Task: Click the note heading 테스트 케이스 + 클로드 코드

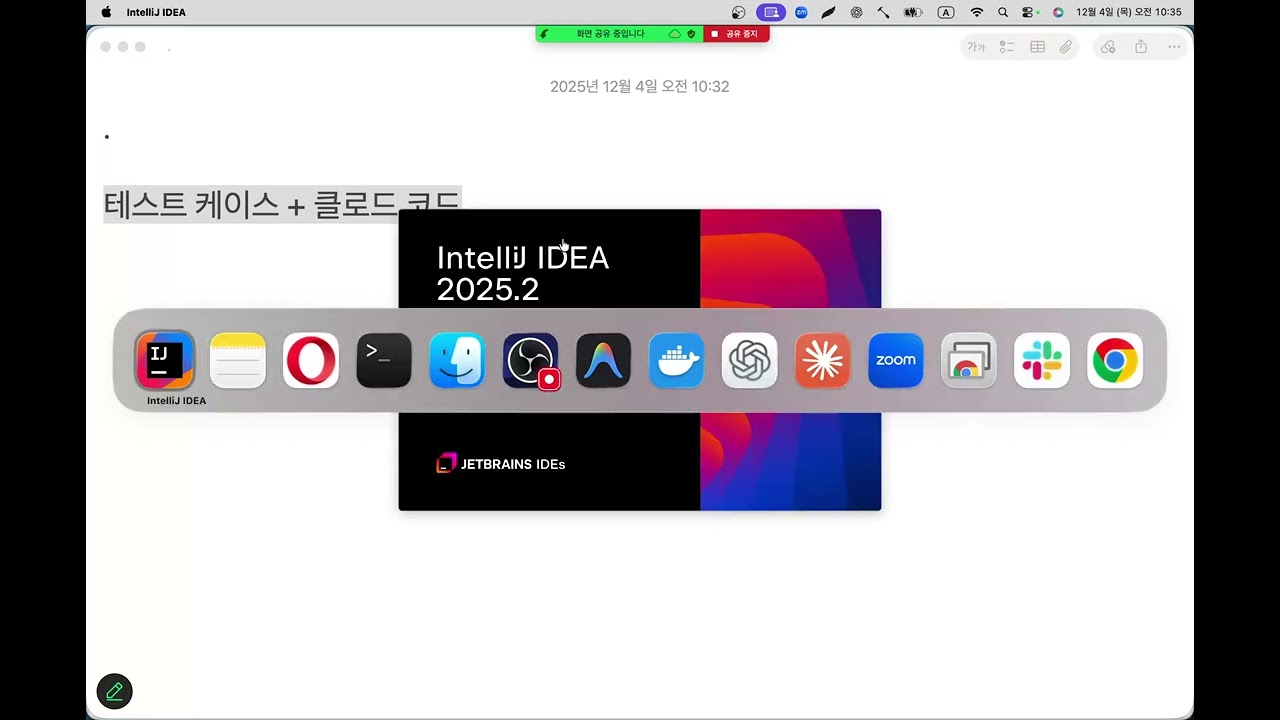Action: tap(281, 204)
